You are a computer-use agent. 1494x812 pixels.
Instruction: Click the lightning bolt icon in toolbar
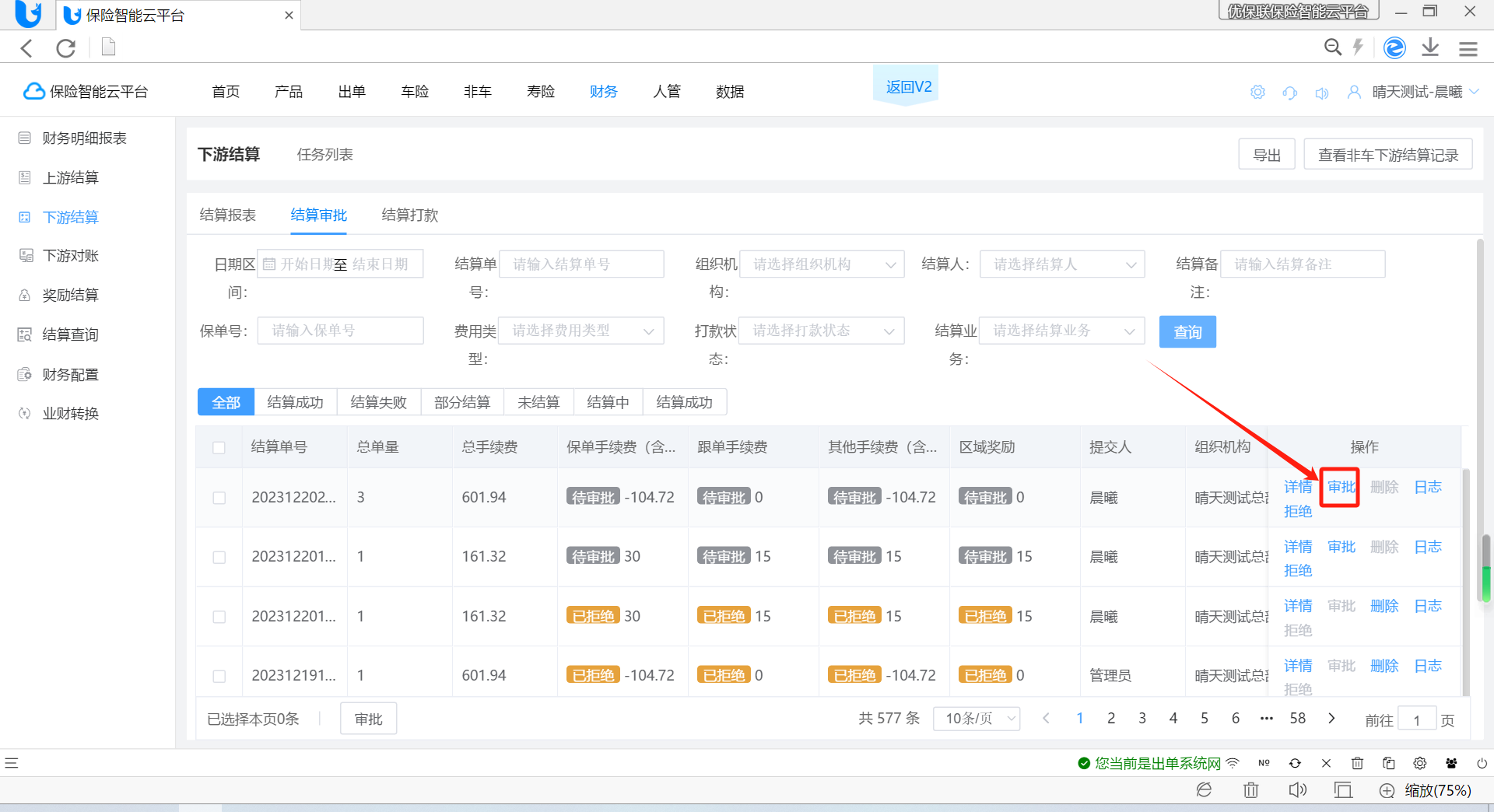[1358, 47]
